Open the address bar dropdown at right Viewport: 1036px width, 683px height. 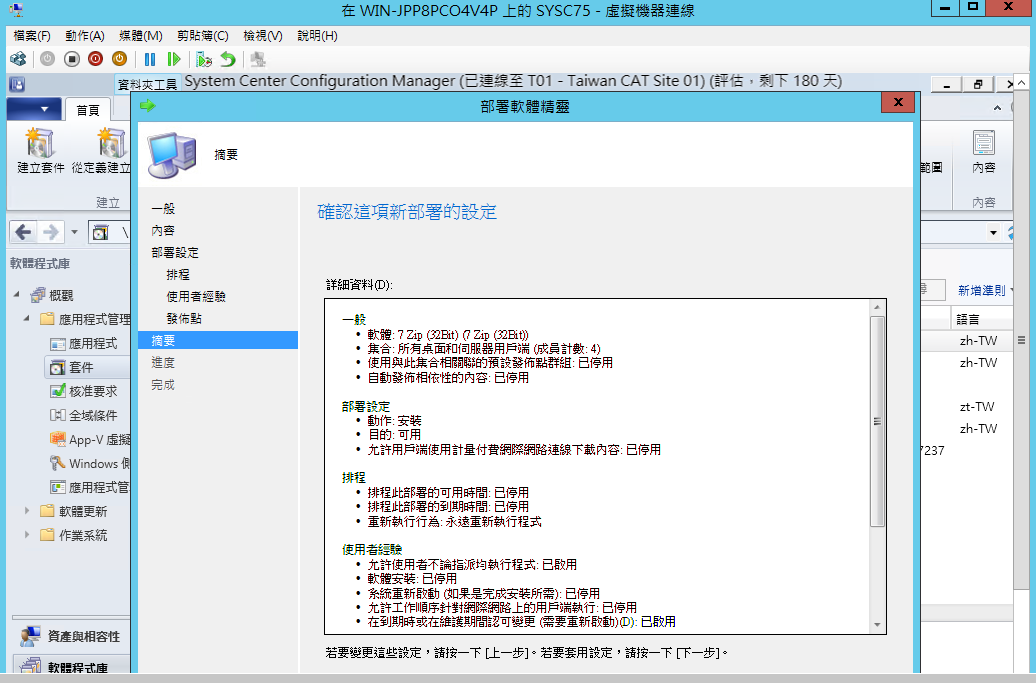[993, 233]
